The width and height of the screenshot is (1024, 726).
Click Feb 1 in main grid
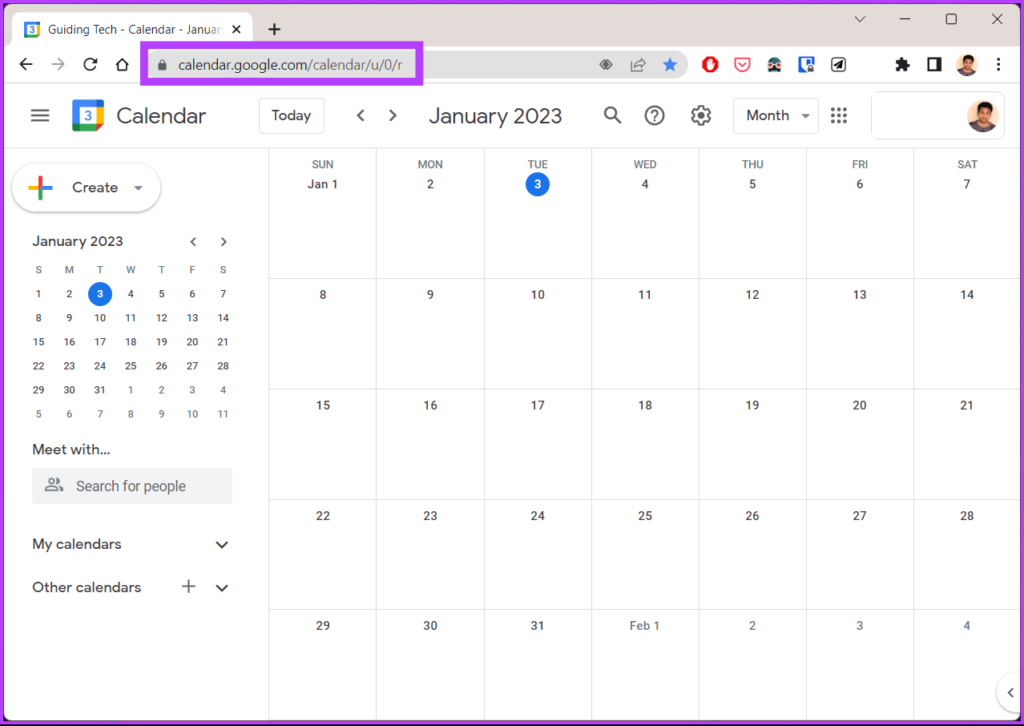click(645, 625)
